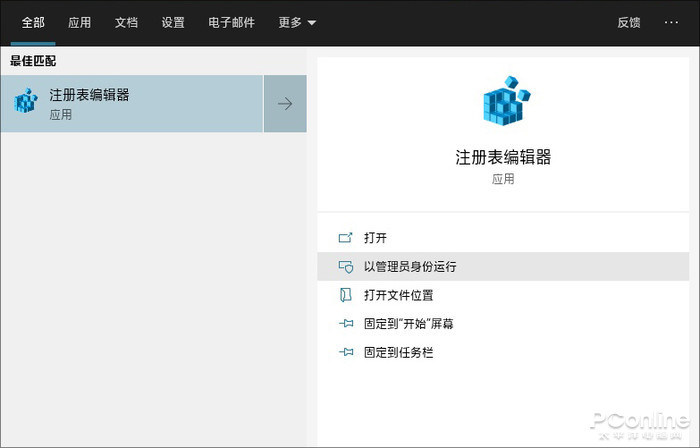Click the shield icon for run as administrator
Image resolution: width=700 pixels, height=448 pixels.
[346, 267]
